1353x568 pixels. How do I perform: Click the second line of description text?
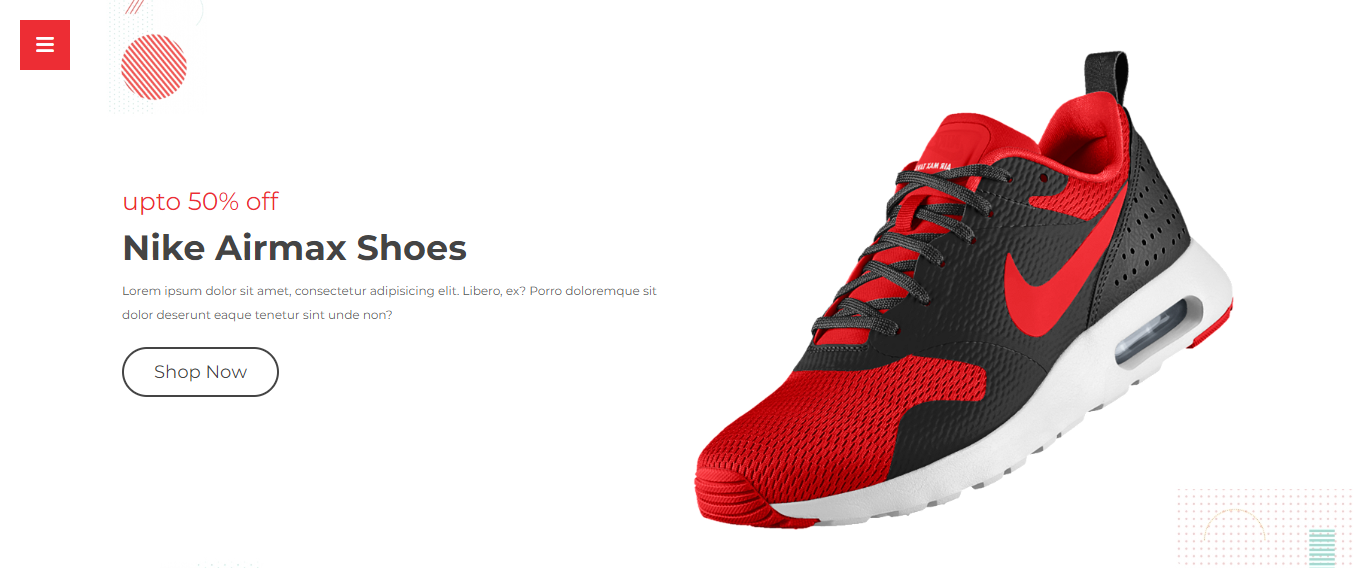coord(257,315)
